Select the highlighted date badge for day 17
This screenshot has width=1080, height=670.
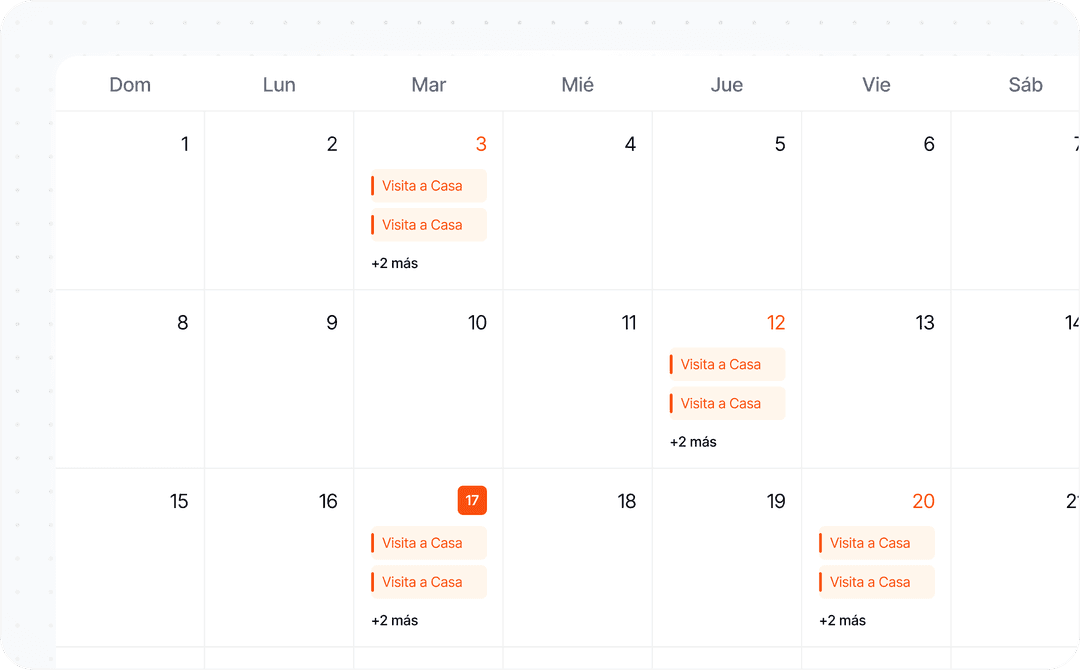coord(471,500)
